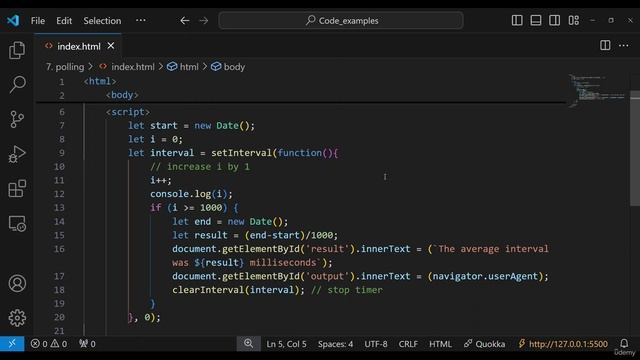This screenshot has height=360, width=640.
Task: Click the '<script>' tag on line 6
Action: (128, 112)
